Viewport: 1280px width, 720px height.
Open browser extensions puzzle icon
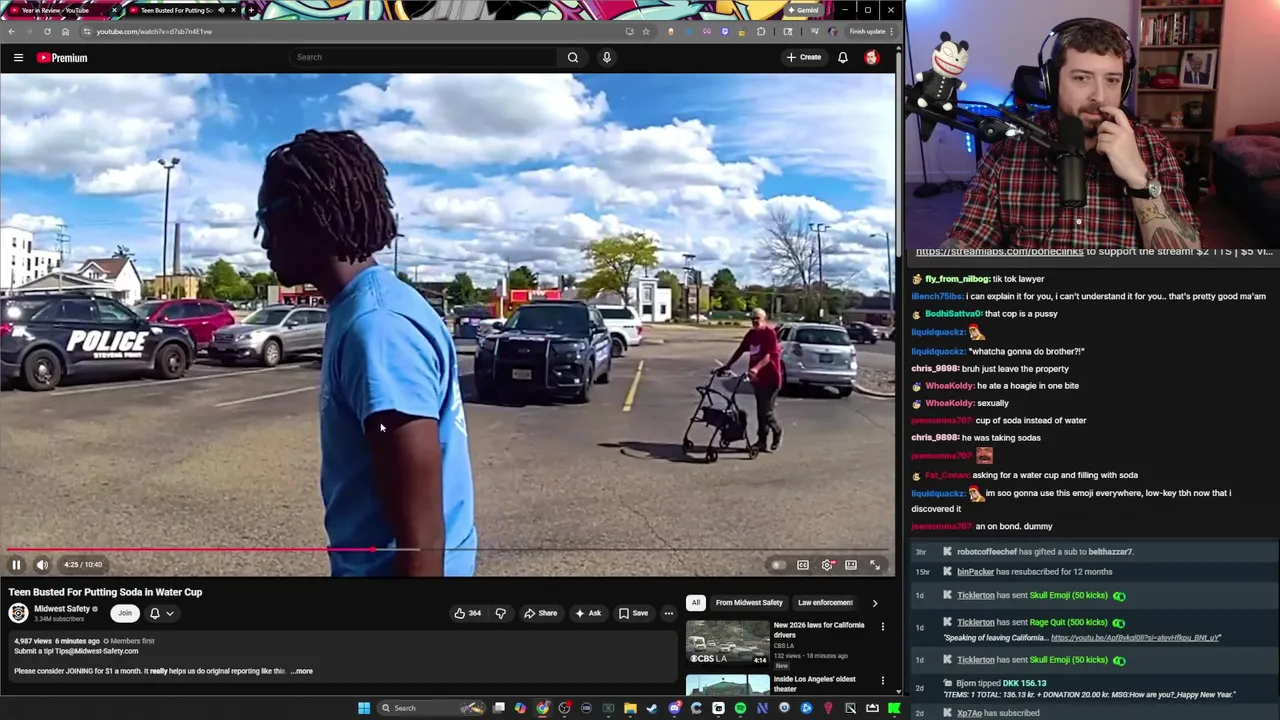coord(761,31)
